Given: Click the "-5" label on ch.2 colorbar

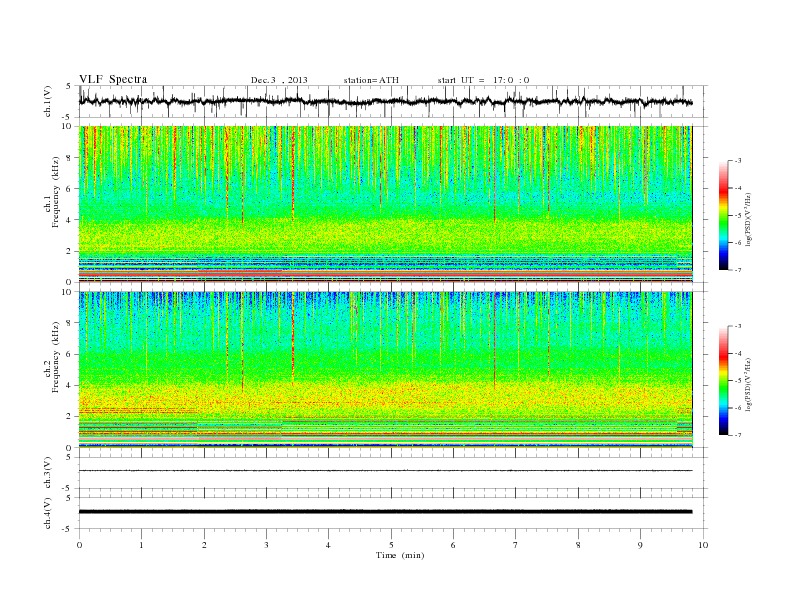Looking at the screenshot, I should click(738, 381).
